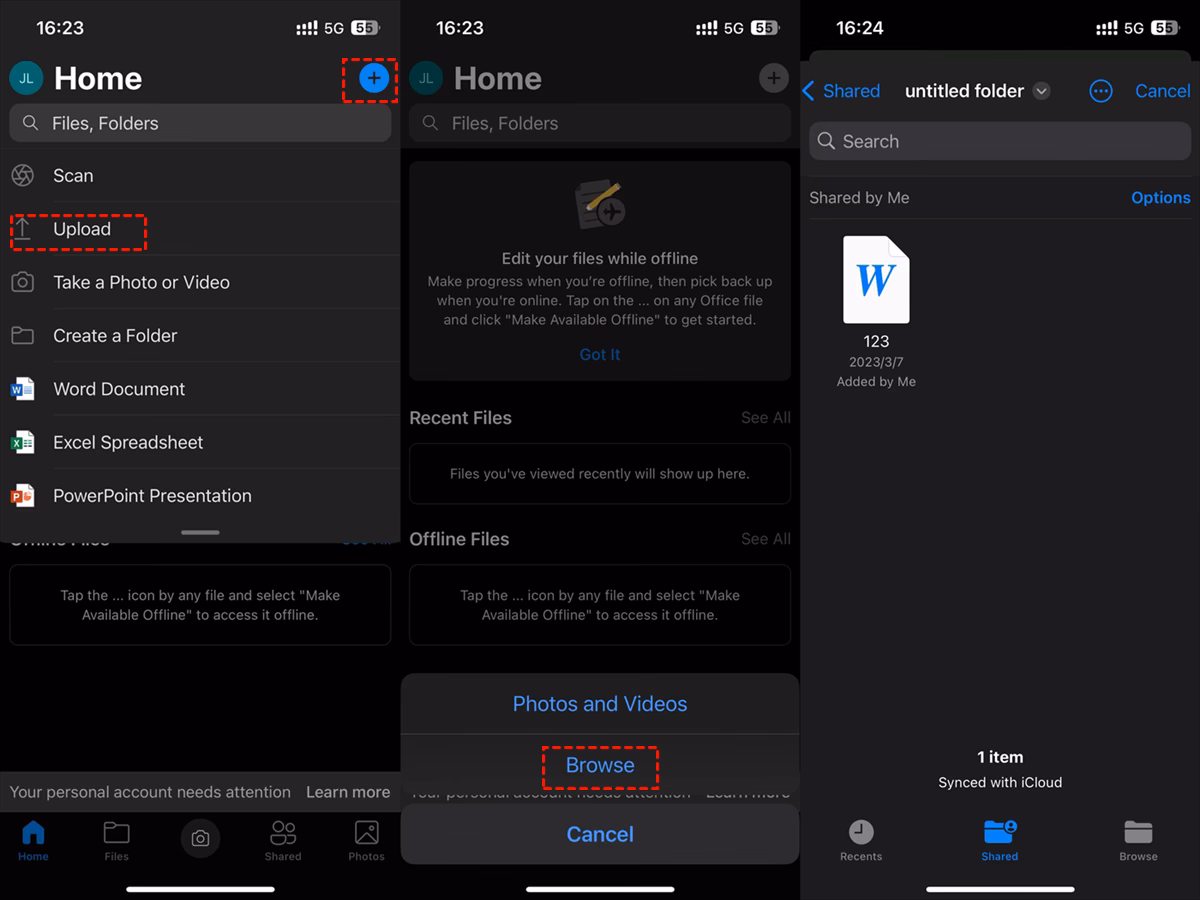The image size is (1200, 900).
Task: Create a new PowerPoint Presentation
Action: [x=152, y=495]
